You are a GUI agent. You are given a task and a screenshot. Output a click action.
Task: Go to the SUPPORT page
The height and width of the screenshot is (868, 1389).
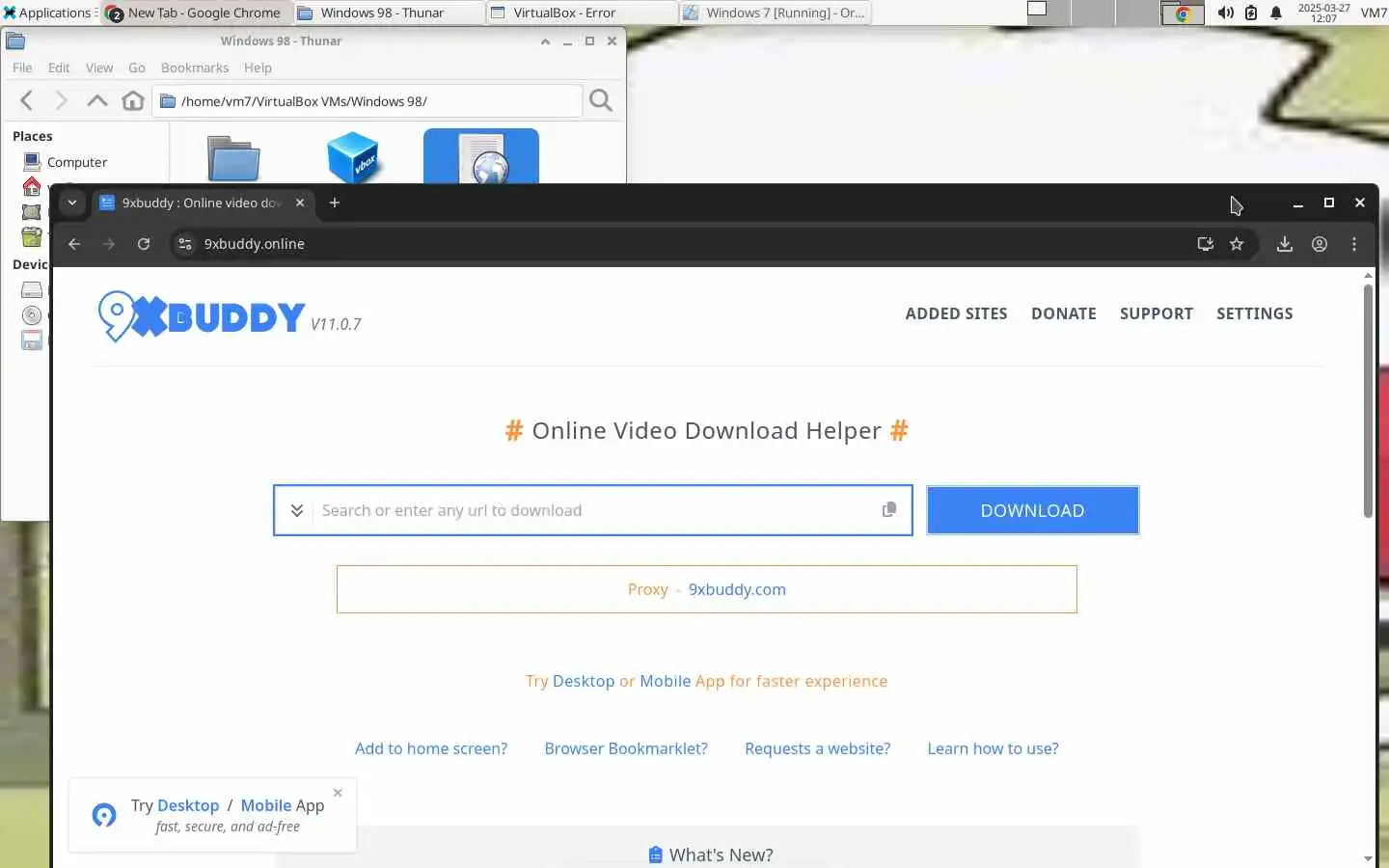(x=1156, y=313)
